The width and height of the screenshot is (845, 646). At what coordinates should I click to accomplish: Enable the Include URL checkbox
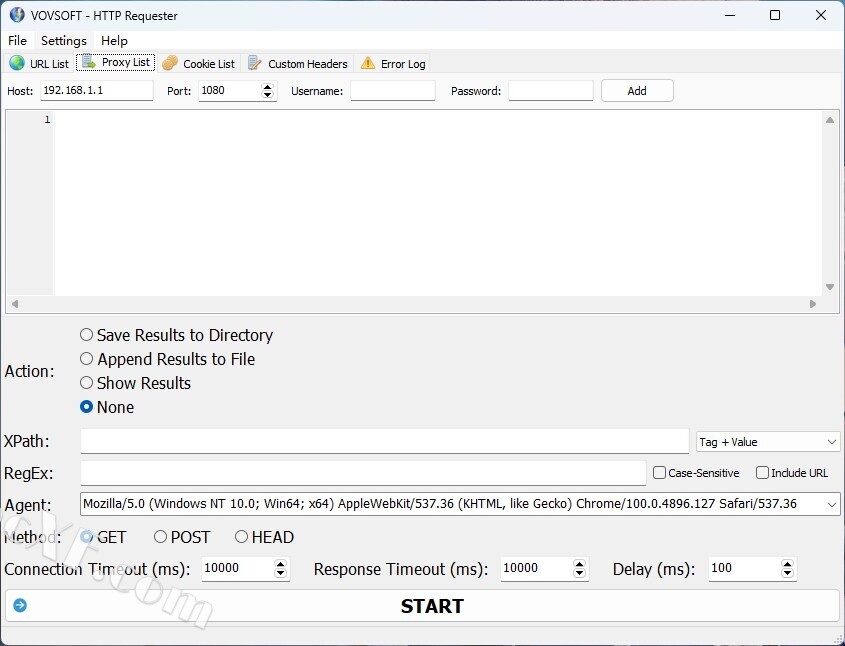click(x=762, y=473)
